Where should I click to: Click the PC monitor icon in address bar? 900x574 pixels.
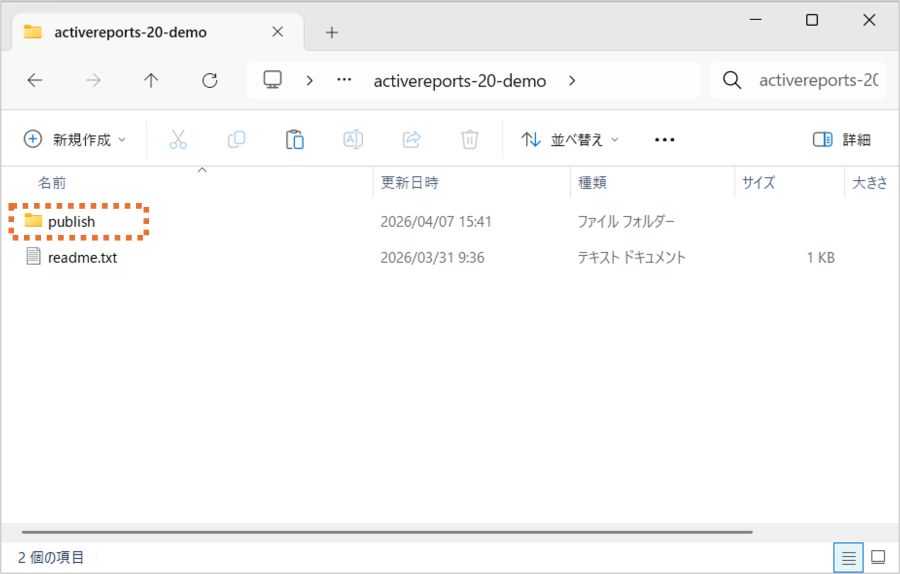click(273, 80)
